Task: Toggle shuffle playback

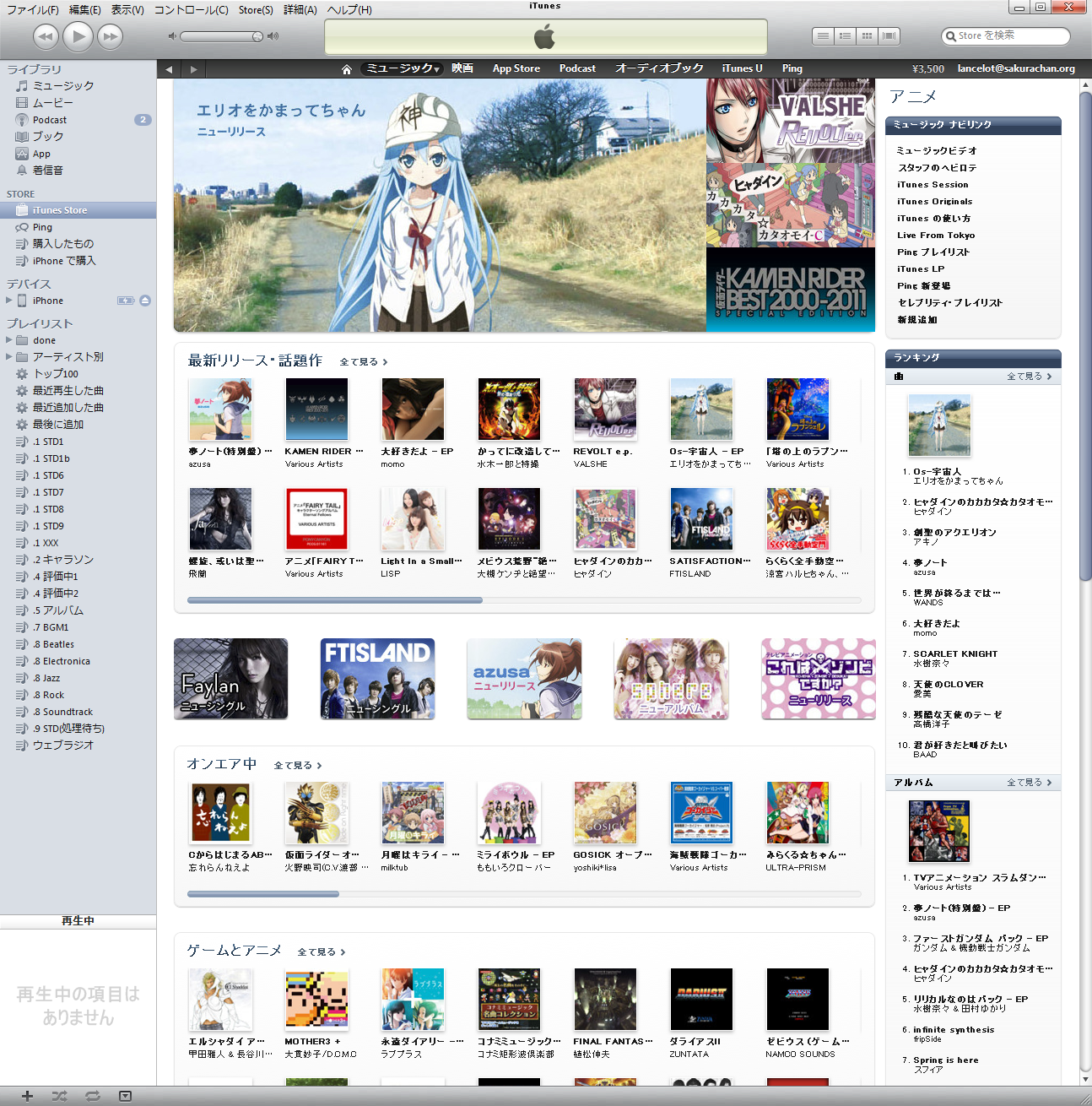Action: (59, 1096)
